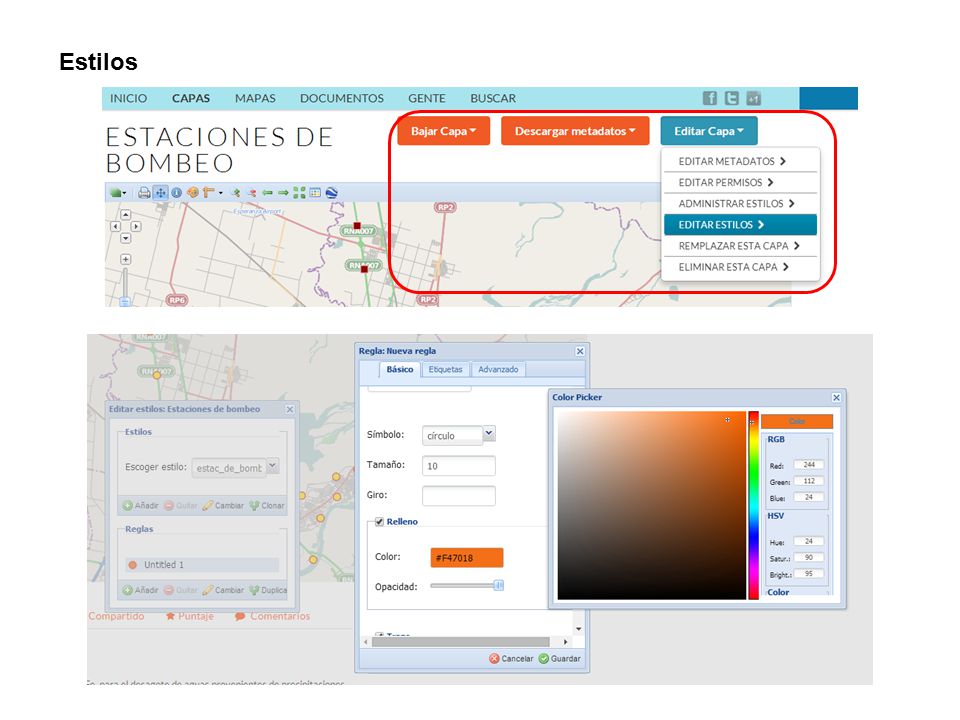Image resolution: width=960 pixels, height=720 pixels.
Task: Select the Untitled 1 rule row
Action: point(202,564)
